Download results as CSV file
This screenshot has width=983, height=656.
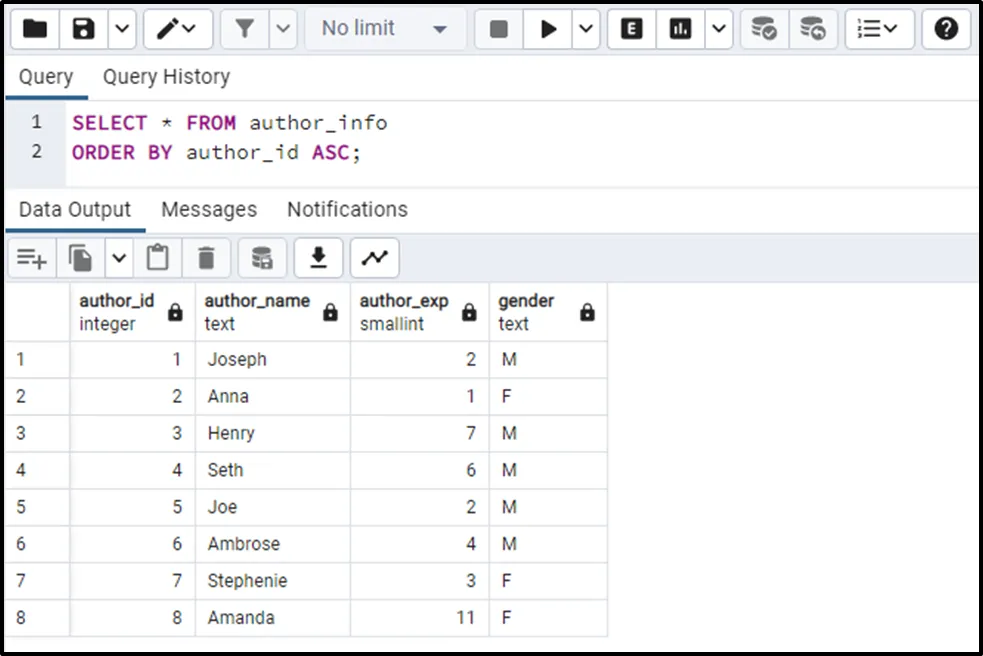click(318, 258)
